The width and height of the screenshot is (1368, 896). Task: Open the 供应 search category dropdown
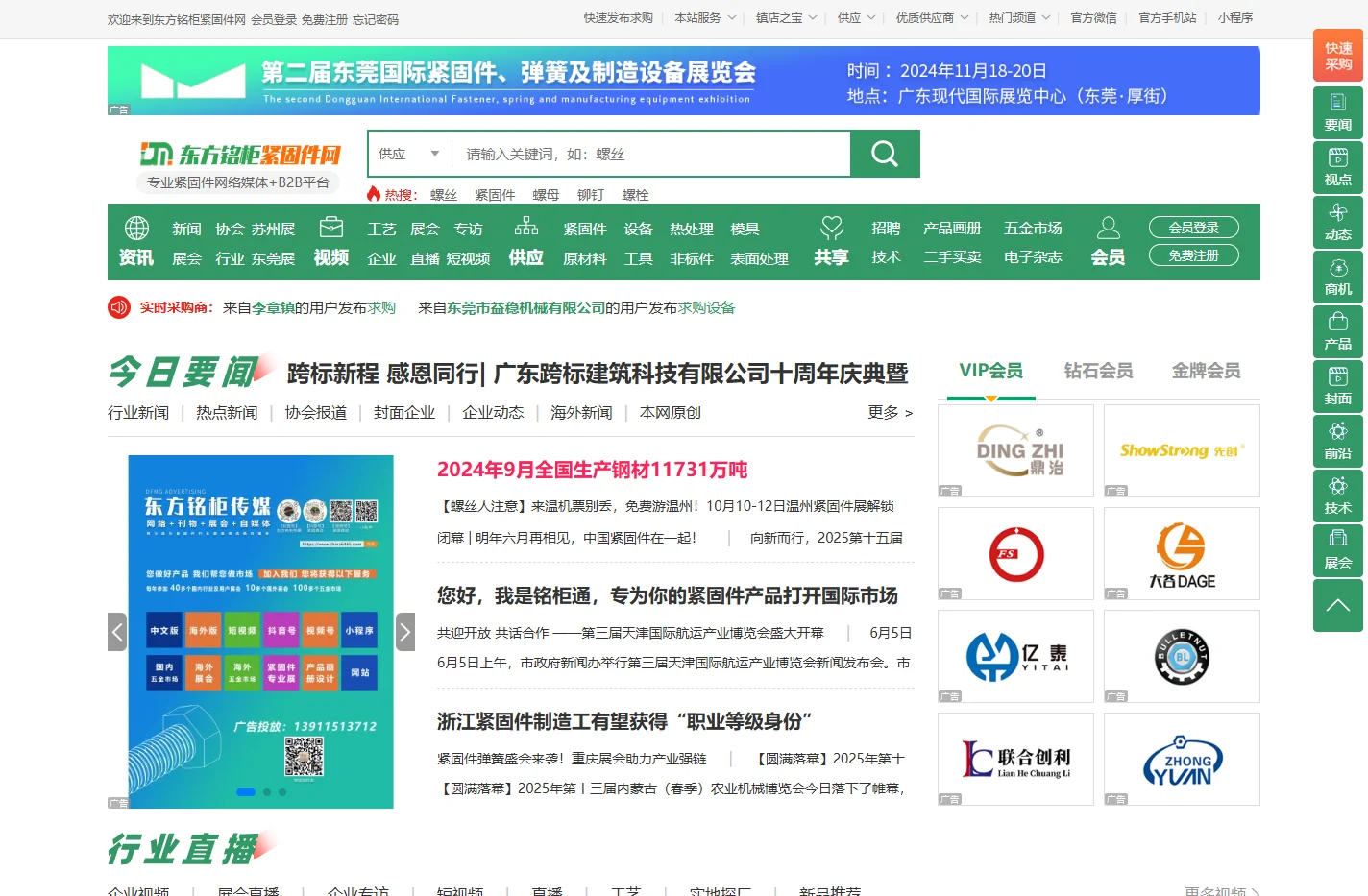point(409,154)
